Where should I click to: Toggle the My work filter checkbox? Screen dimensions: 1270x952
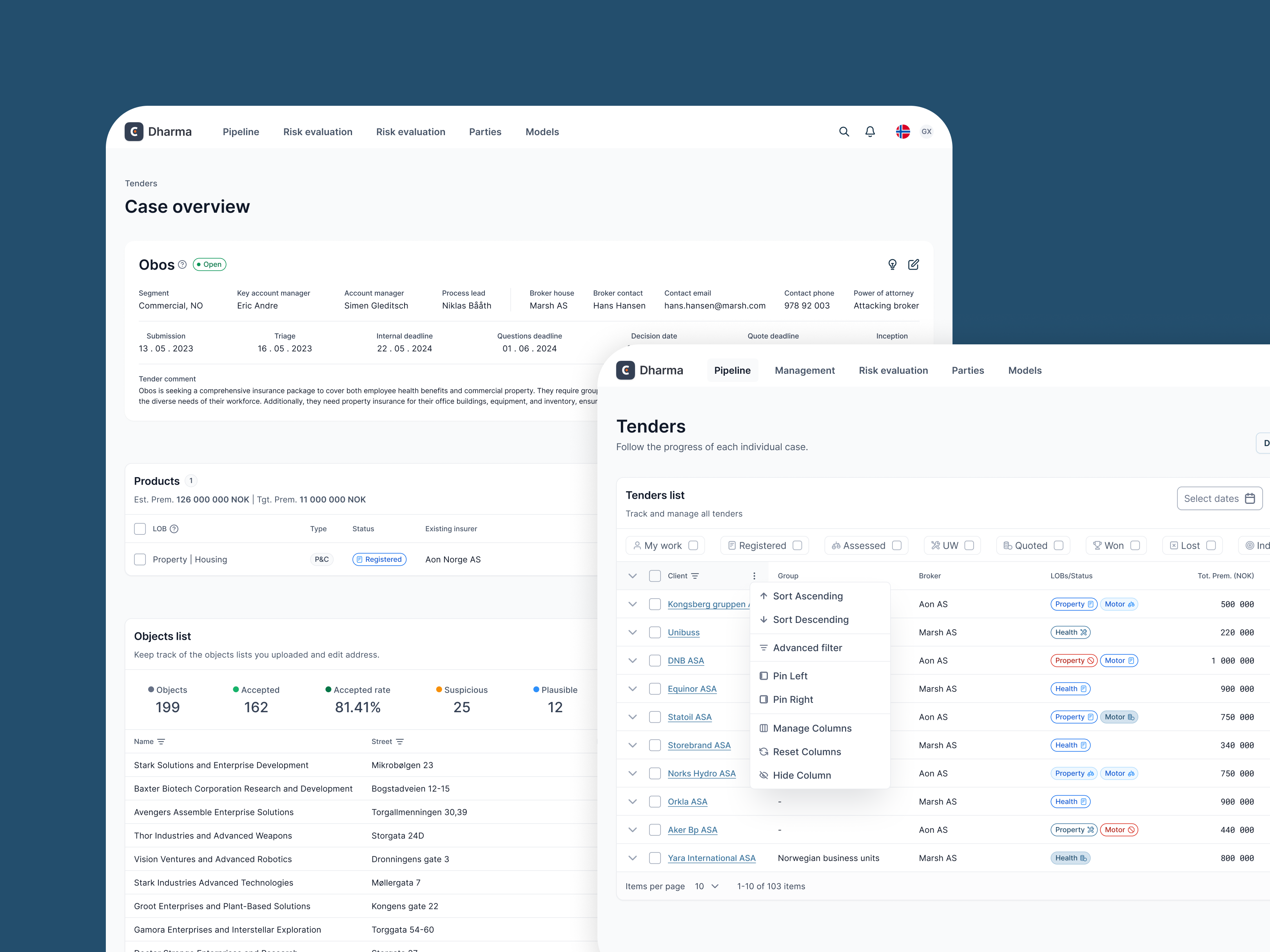[x=693, y=545]
